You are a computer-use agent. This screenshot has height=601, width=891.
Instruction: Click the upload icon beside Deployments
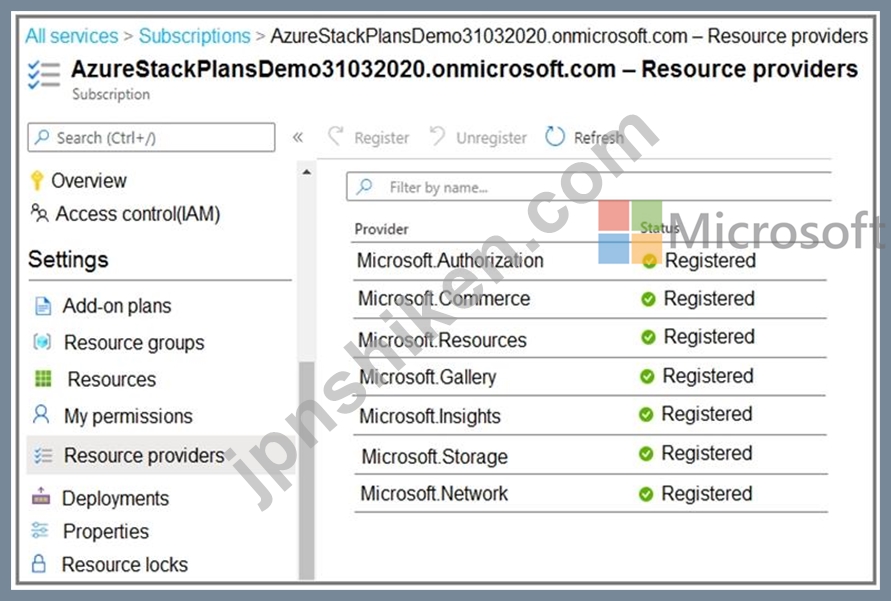point(41,496)
